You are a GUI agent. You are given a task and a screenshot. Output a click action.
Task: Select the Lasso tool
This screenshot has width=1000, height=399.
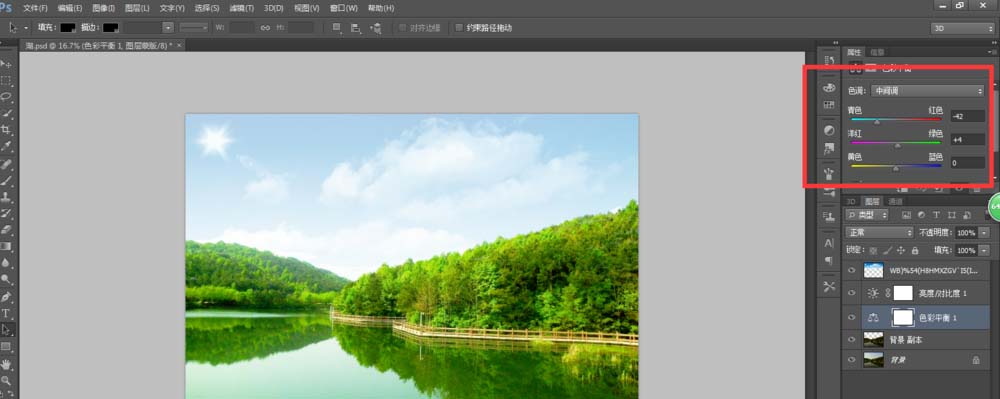pyautogui.click(x=6, y=97)
